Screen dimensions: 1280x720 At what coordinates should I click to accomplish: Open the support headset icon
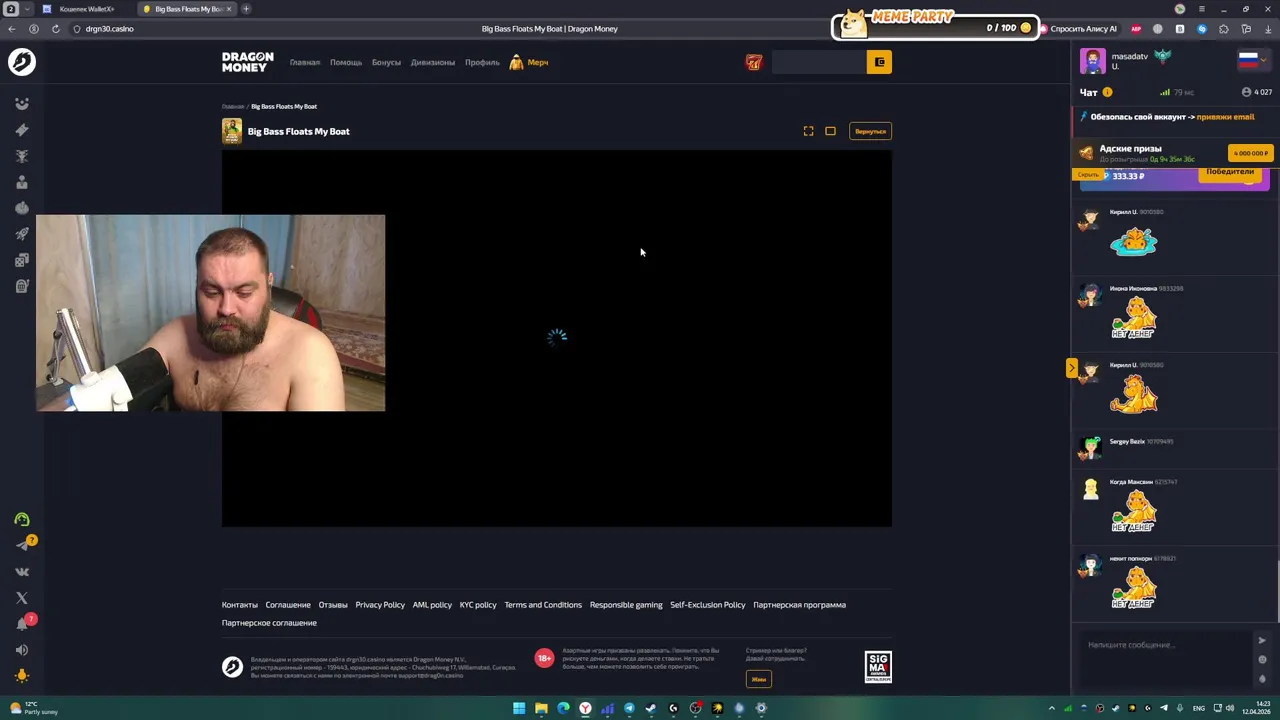[x=22, y=519]
